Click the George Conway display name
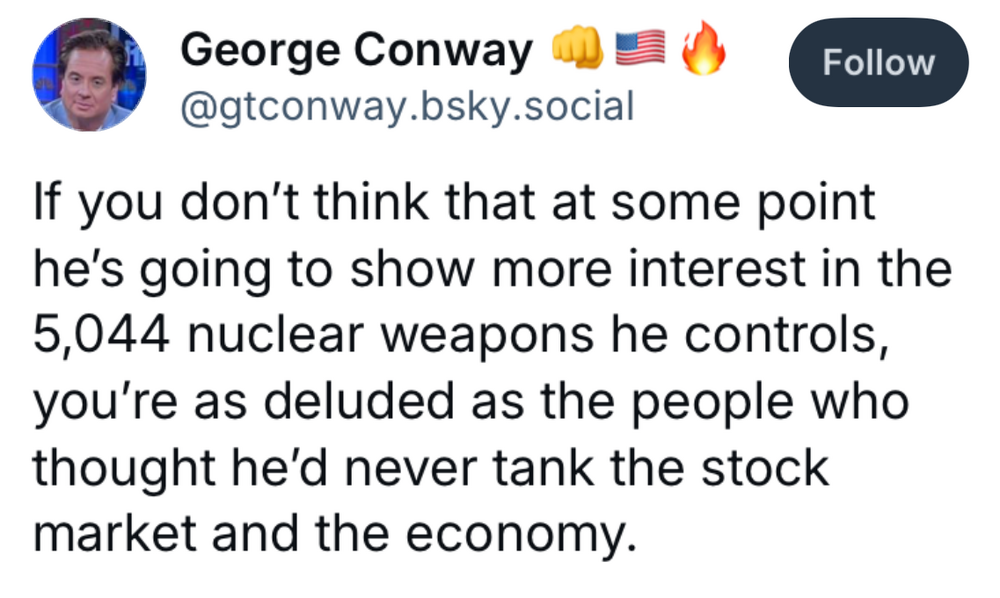Image resolution: width=1000 pixels, height=598 pixels. pos(356,51)
